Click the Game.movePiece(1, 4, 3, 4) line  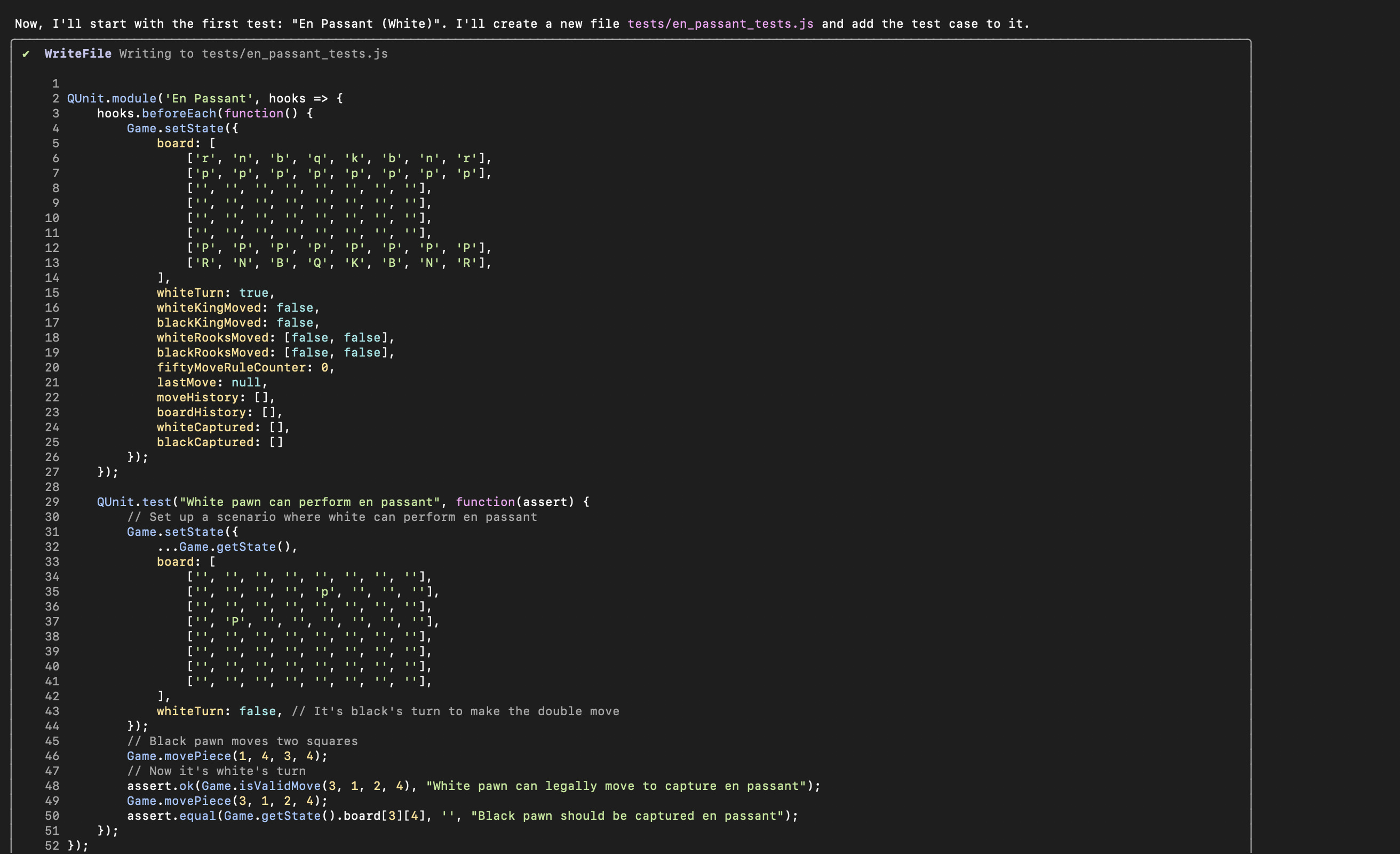point(227,756)
